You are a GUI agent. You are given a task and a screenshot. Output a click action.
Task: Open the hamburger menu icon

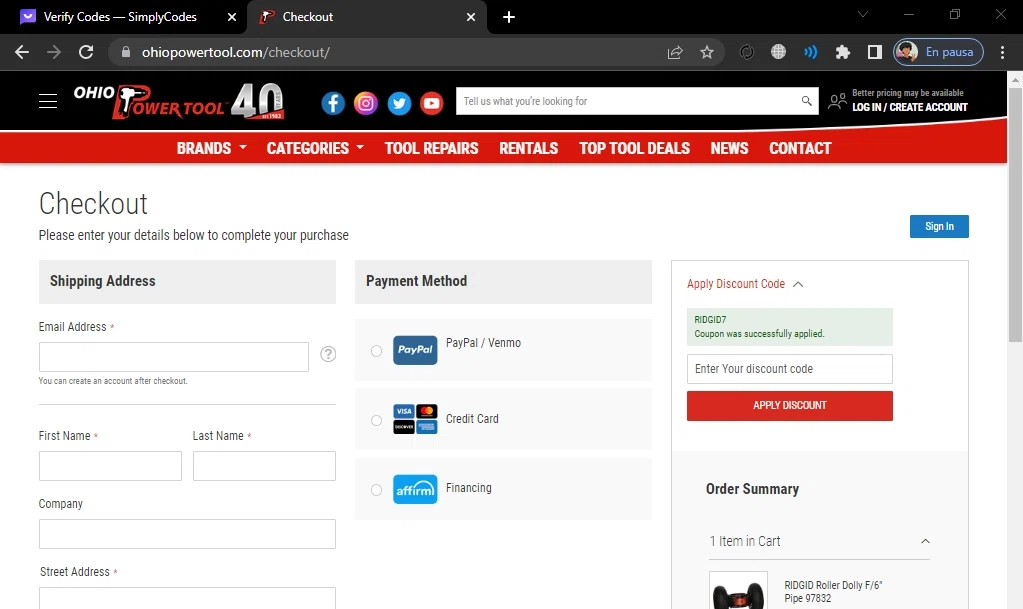48,101
